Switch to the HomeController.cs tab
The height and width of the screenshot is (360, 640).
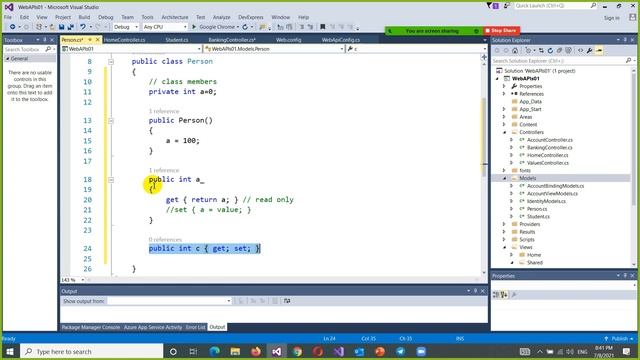124,40
